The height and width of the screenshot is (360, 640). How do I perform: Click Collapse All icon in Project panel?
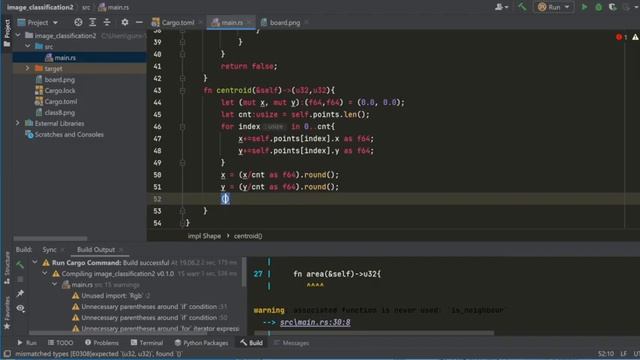tap(107, 22)
